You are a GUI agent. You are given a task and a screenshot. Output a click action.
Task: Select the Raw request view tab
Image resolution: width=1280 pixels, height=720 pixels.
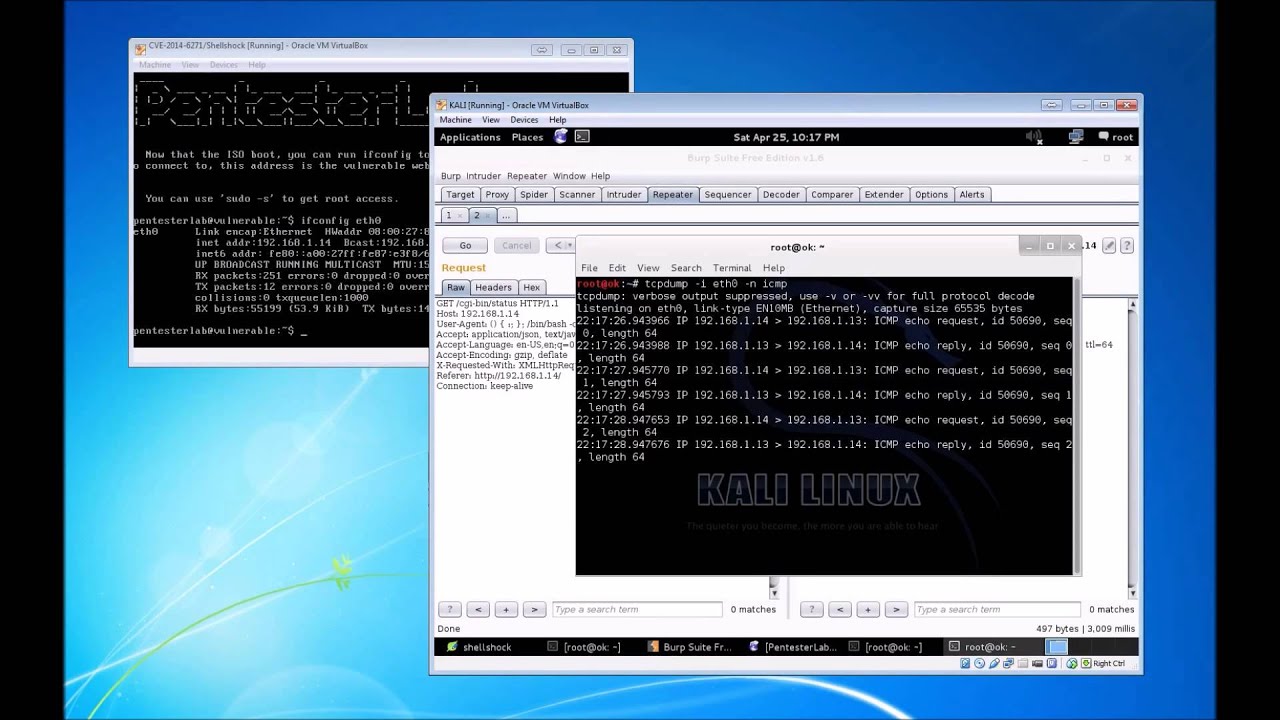click(x=456, y=287)
